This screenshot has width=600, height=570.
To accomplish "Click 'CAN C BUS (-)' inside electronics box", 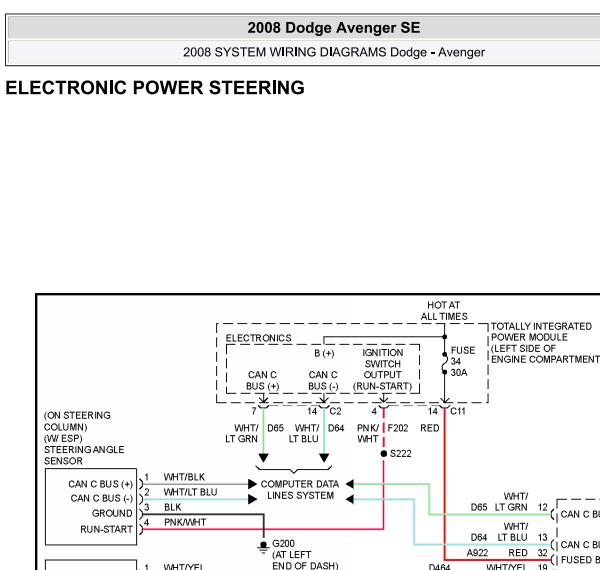I will pos(323,380).
